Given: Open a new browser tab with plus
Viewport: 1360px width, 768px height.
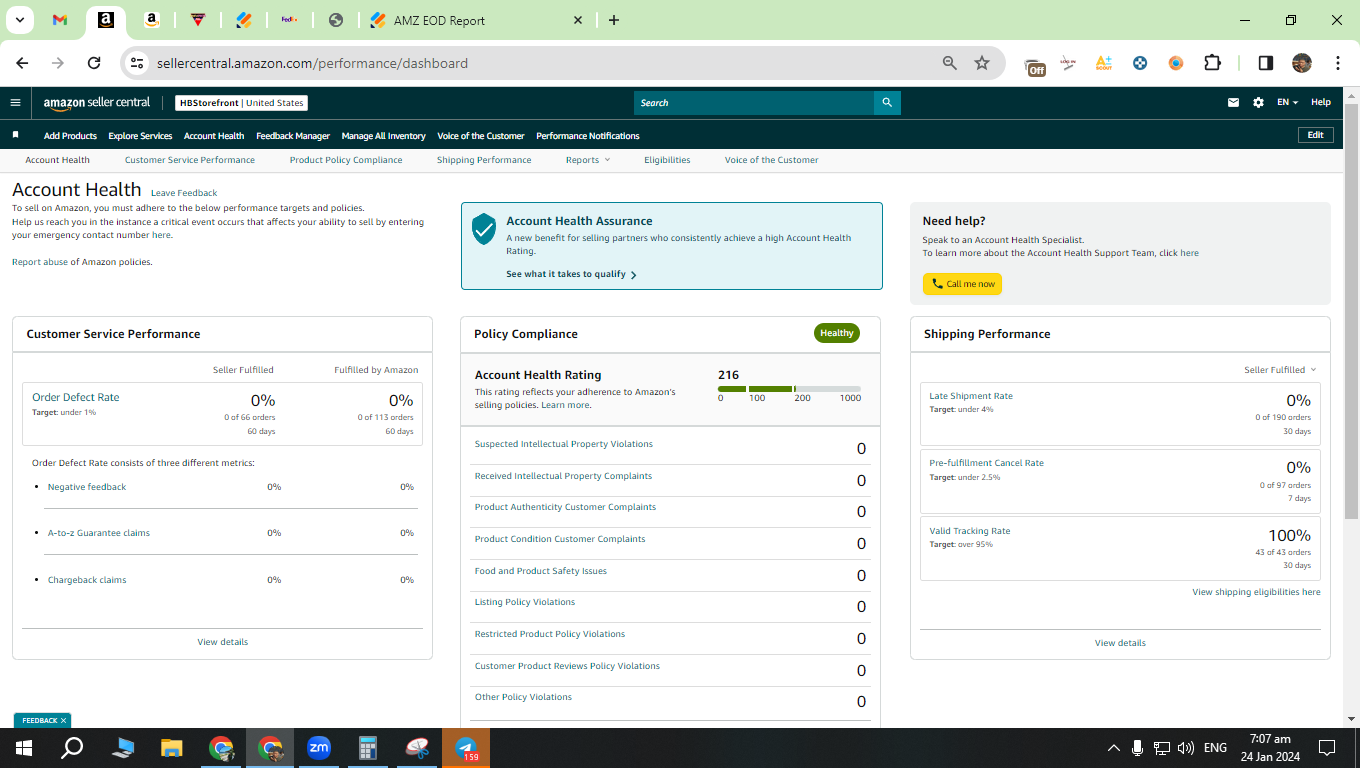Looking at the screenshot, I should [x=614, y=20].
